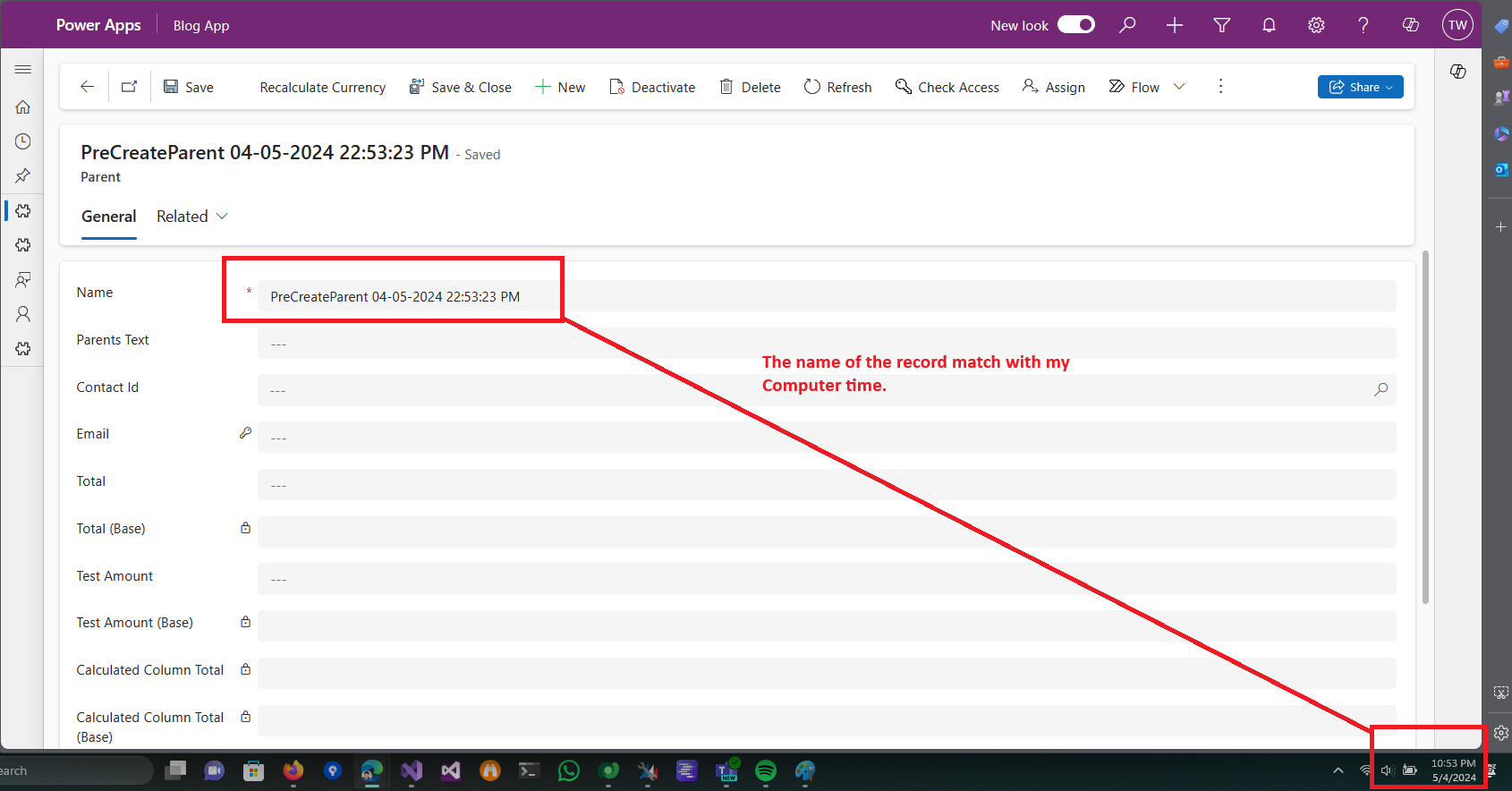Deactivate the record
The height and width of the screenshot is (791, 1512).
pyautogui.click(x=652, y=87)
